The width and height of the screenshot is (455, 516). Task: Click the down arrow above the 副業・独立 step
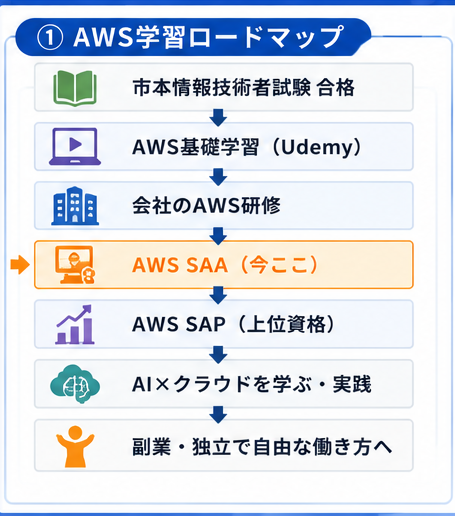tap(218, 414)
